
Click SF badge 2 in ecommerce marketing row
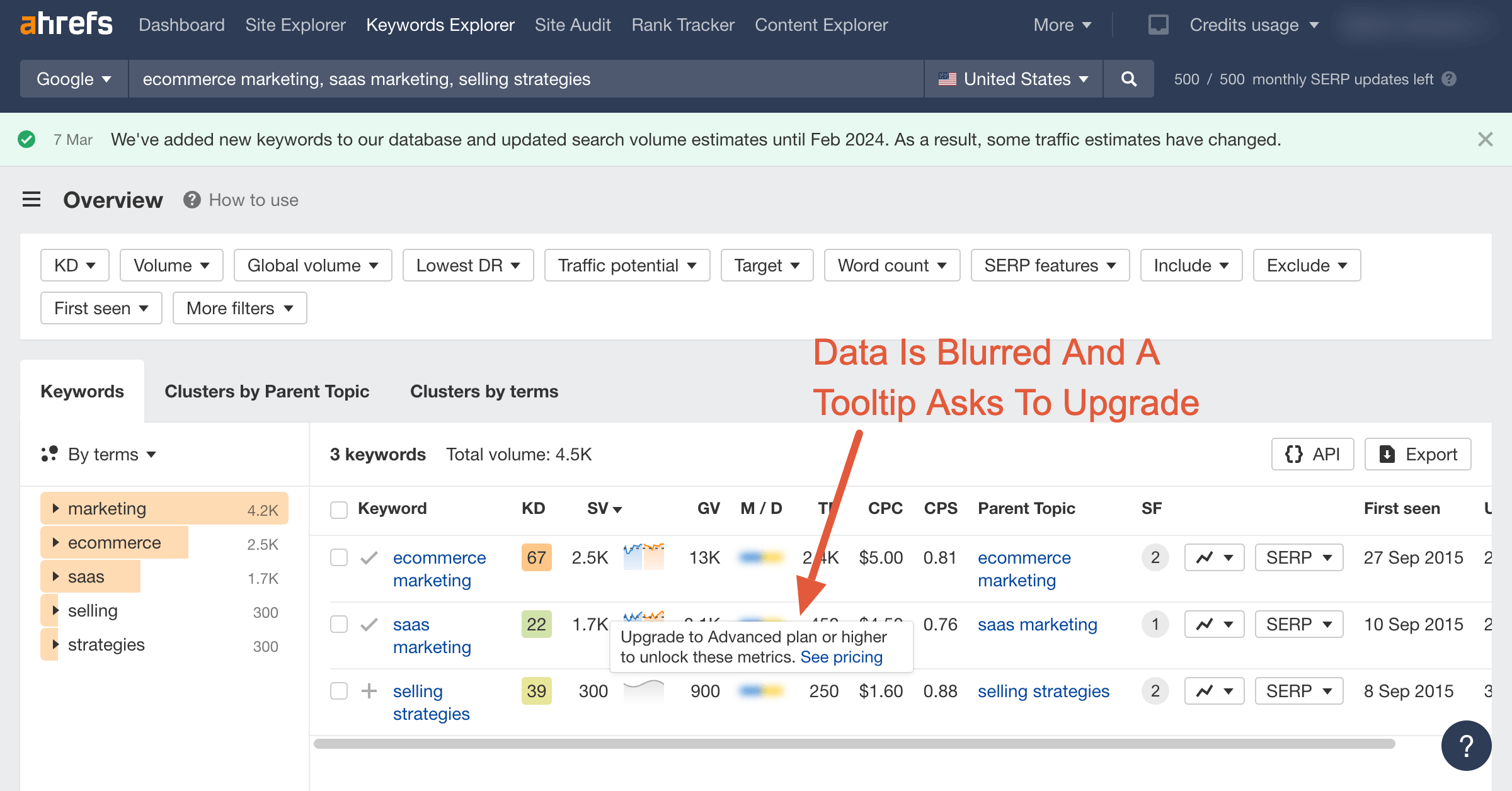(x=1155, y=557)
